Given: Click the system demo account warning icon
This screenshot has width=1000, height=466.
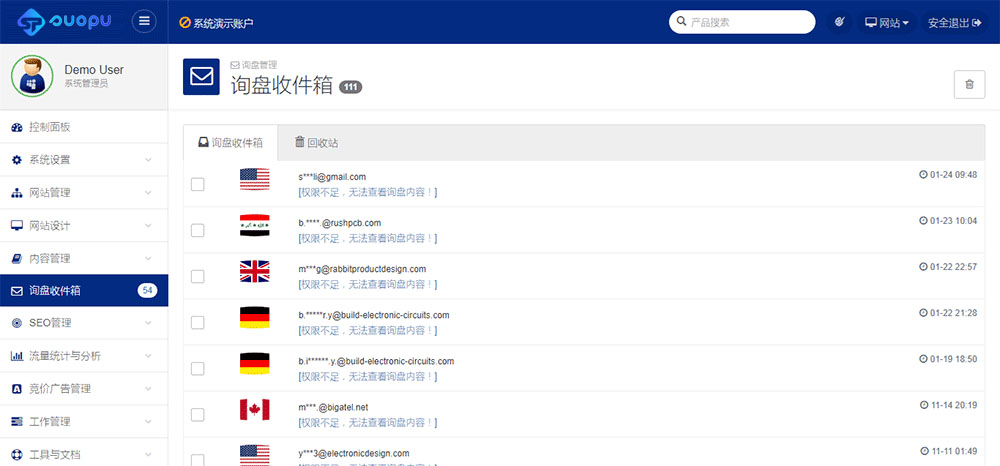Looking at the screenshot, I should [185, 23].
